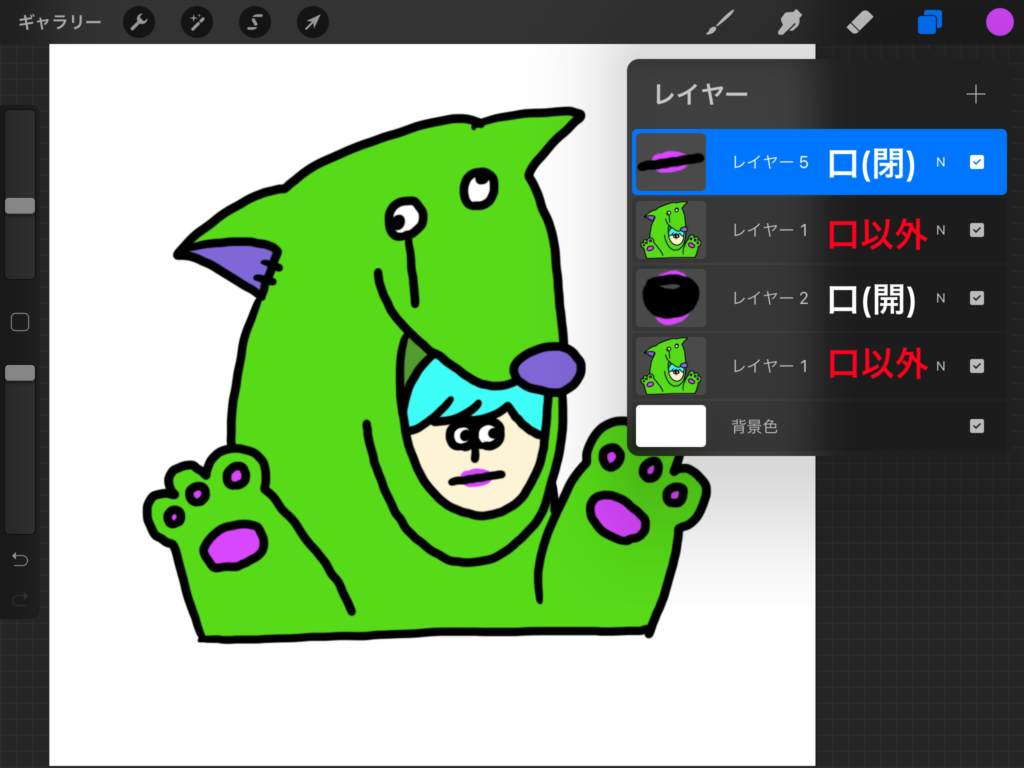Return to the ギャラリー gallery
The image size is (1024, 768).
pos(59,23)
